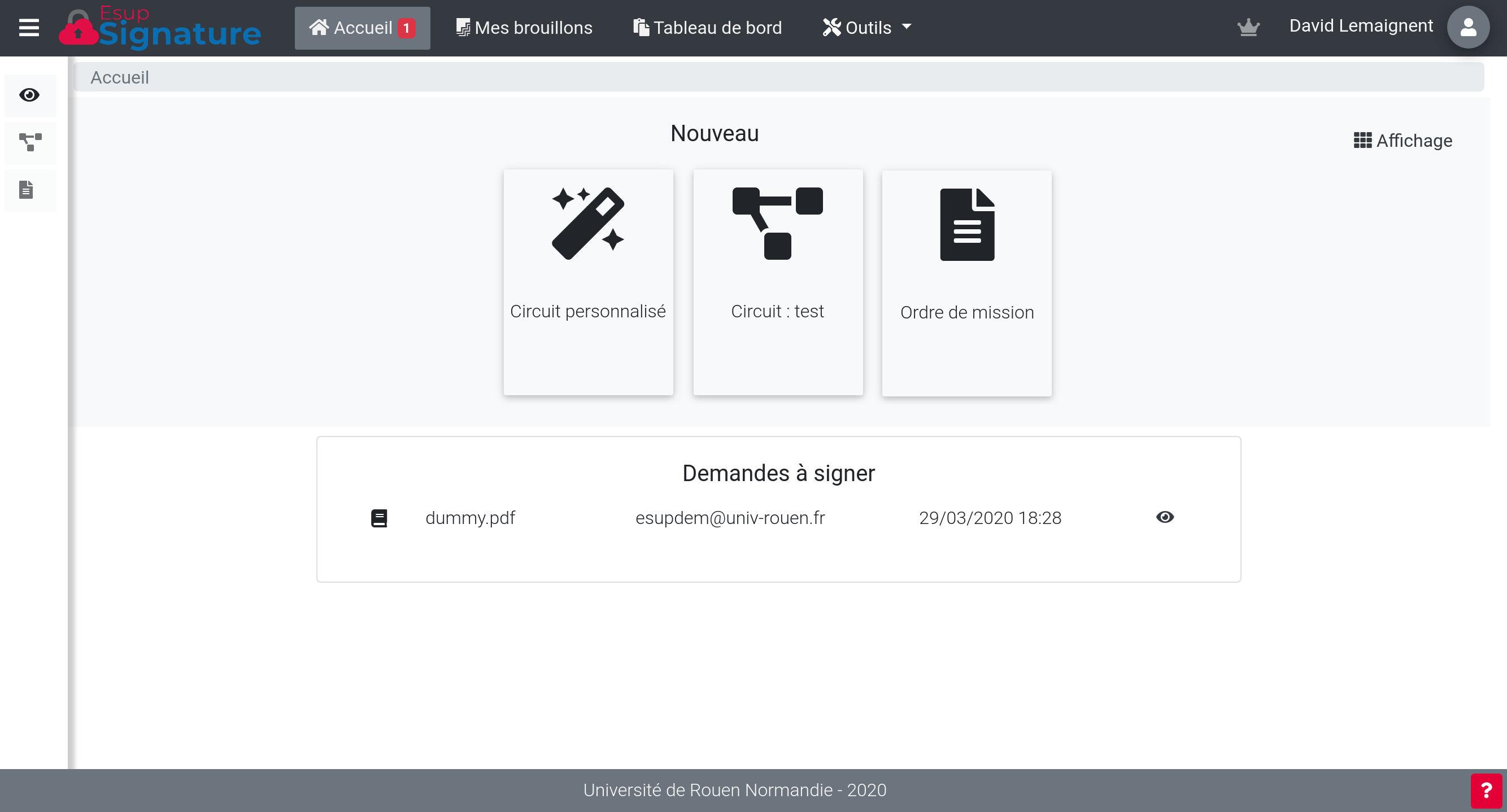Click the eye icon in left sidebar

tap(29, 95)
